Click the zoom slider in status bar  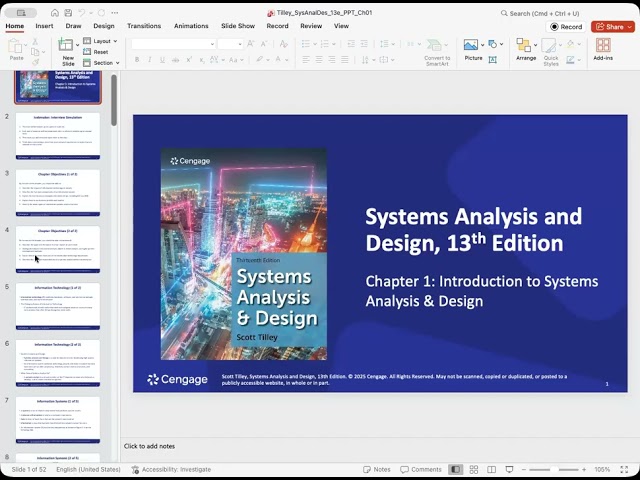click(x=554, y=469)
